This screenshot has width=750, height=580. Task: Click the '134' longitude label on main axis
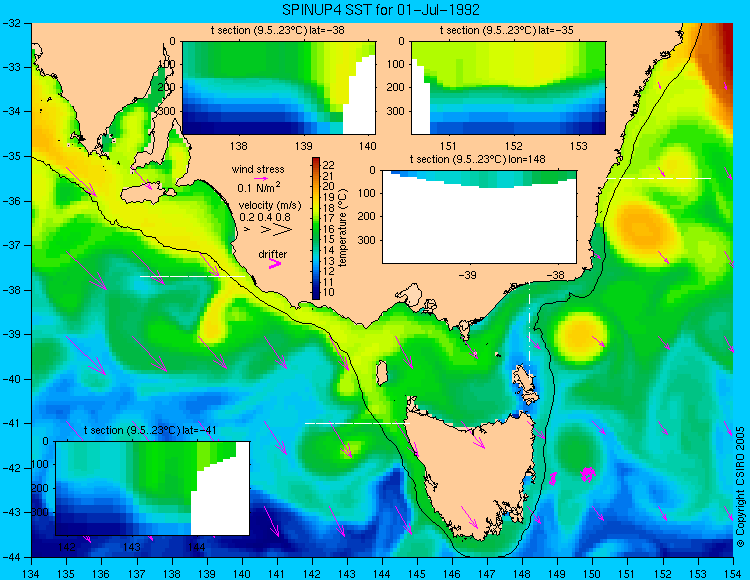(31, 573)
